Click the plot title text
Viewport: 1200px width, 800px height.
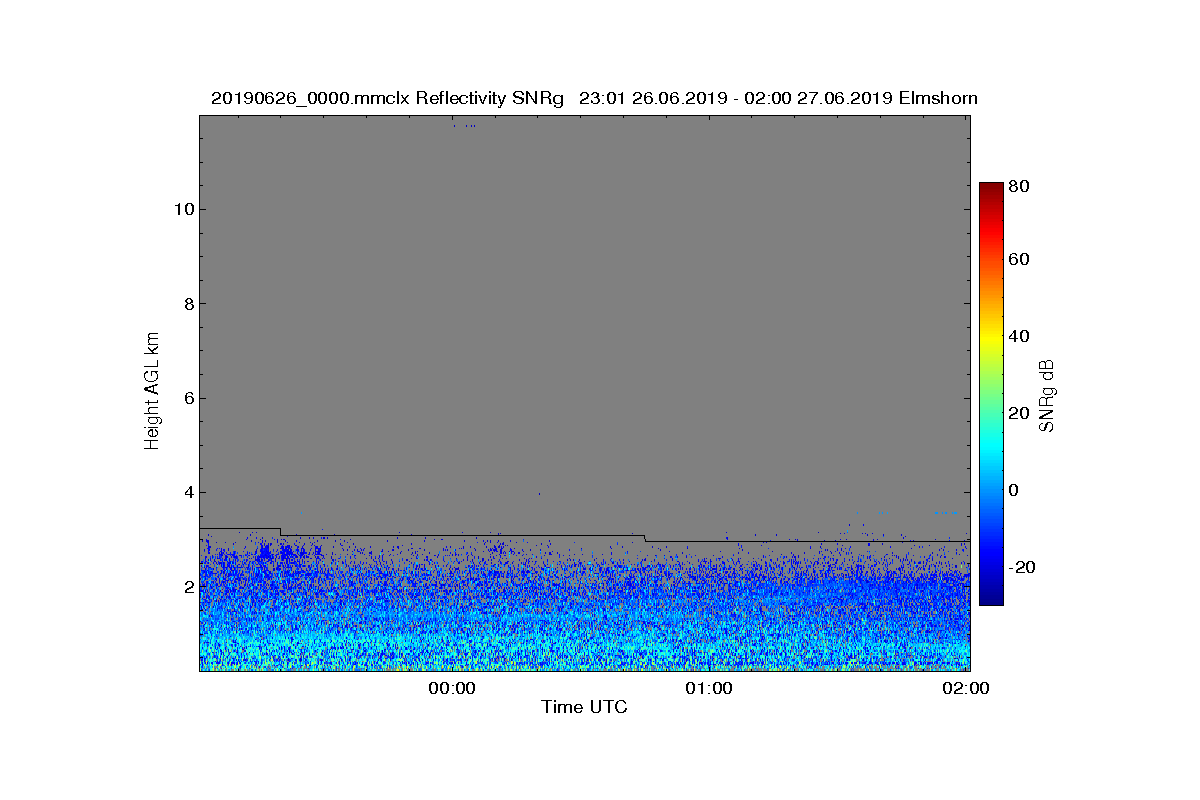594,98
